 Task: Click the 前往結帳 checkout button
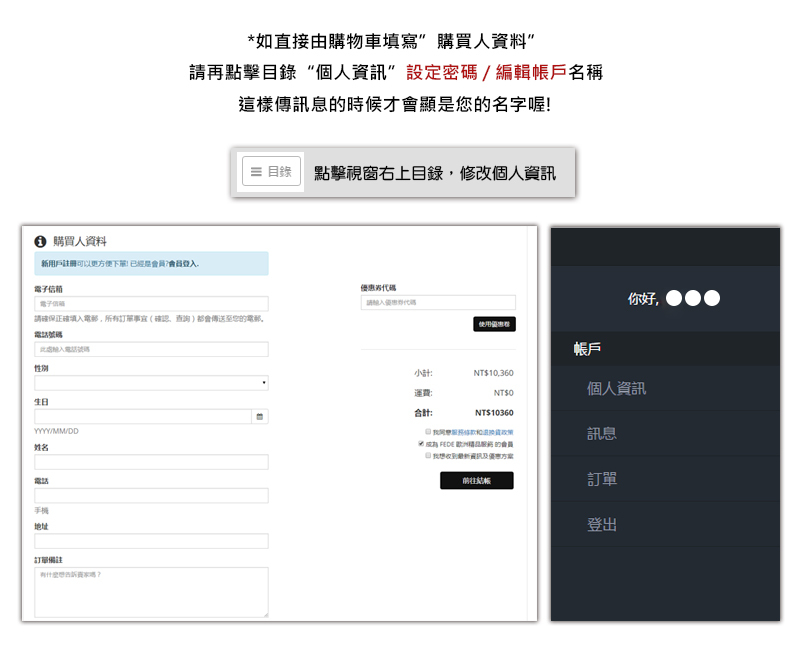click(x=476, y=481)
